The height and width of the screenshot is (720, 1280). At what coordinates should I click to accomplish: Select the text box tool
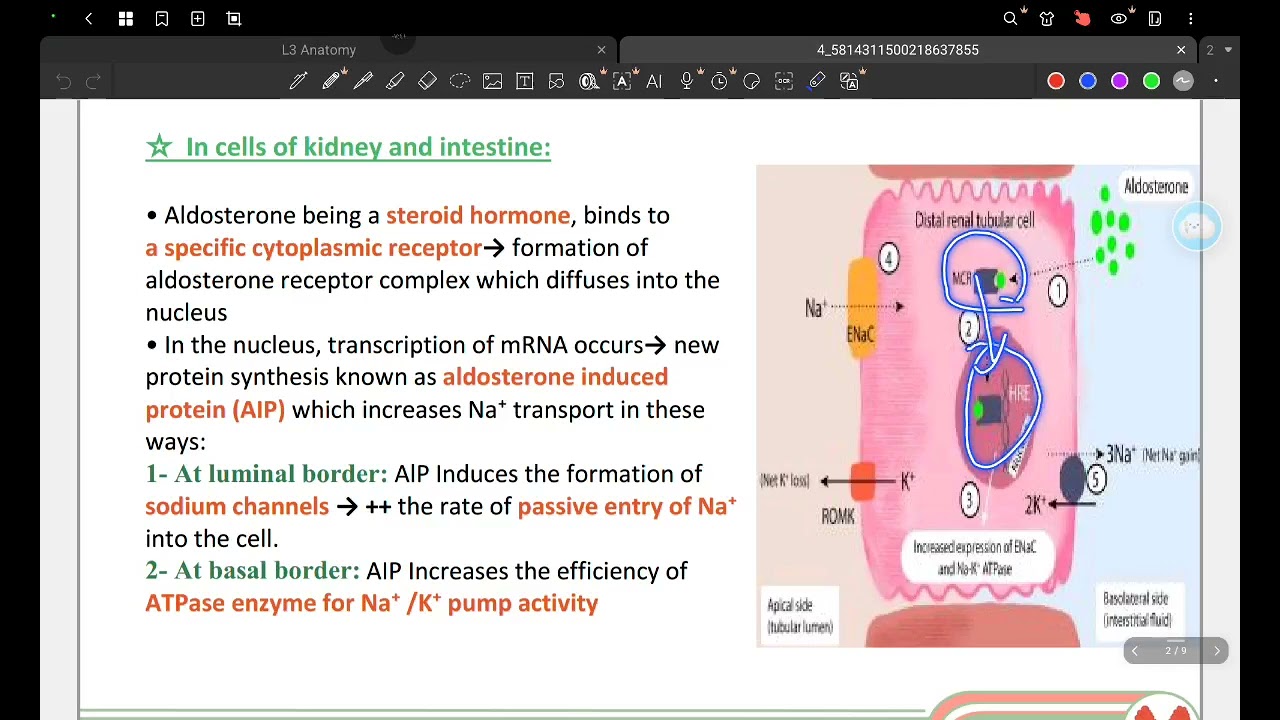pyautogui.click(x=524, y=81)
